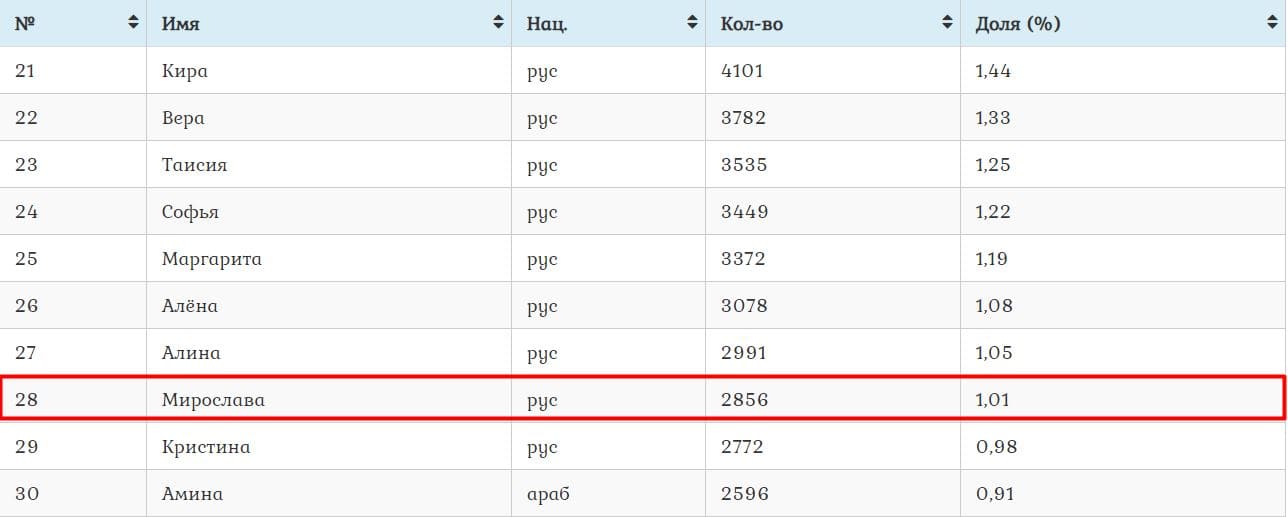The image size is (1288, 517).
Task: Click the 1,01 share value
Action: click(x=992, y=400)
